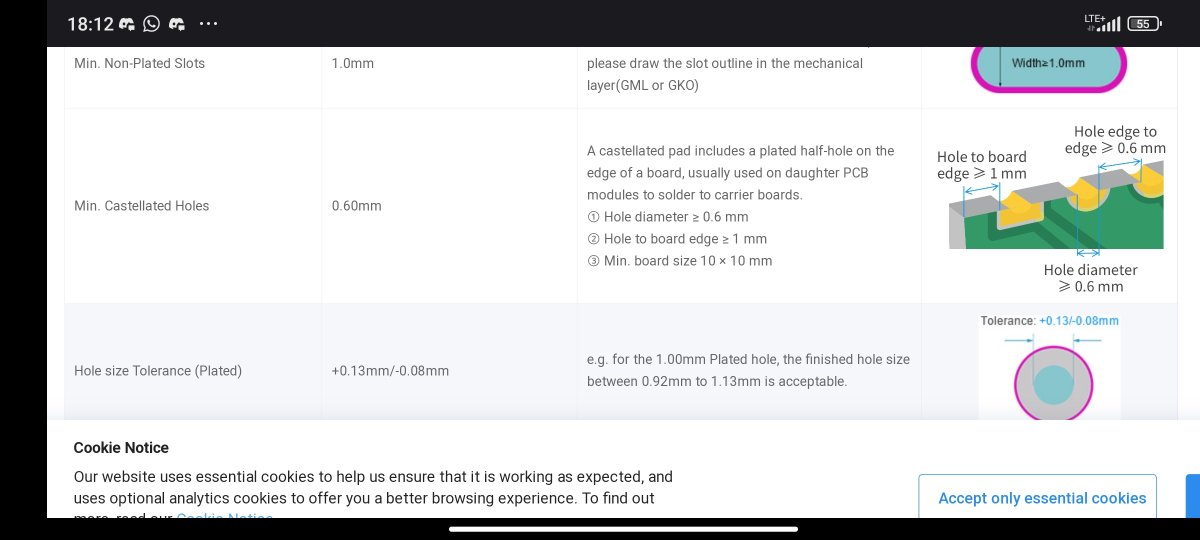Select the Min. Castellated Holes label
The image size is (1200, 540).
click(x=142, y=206)
